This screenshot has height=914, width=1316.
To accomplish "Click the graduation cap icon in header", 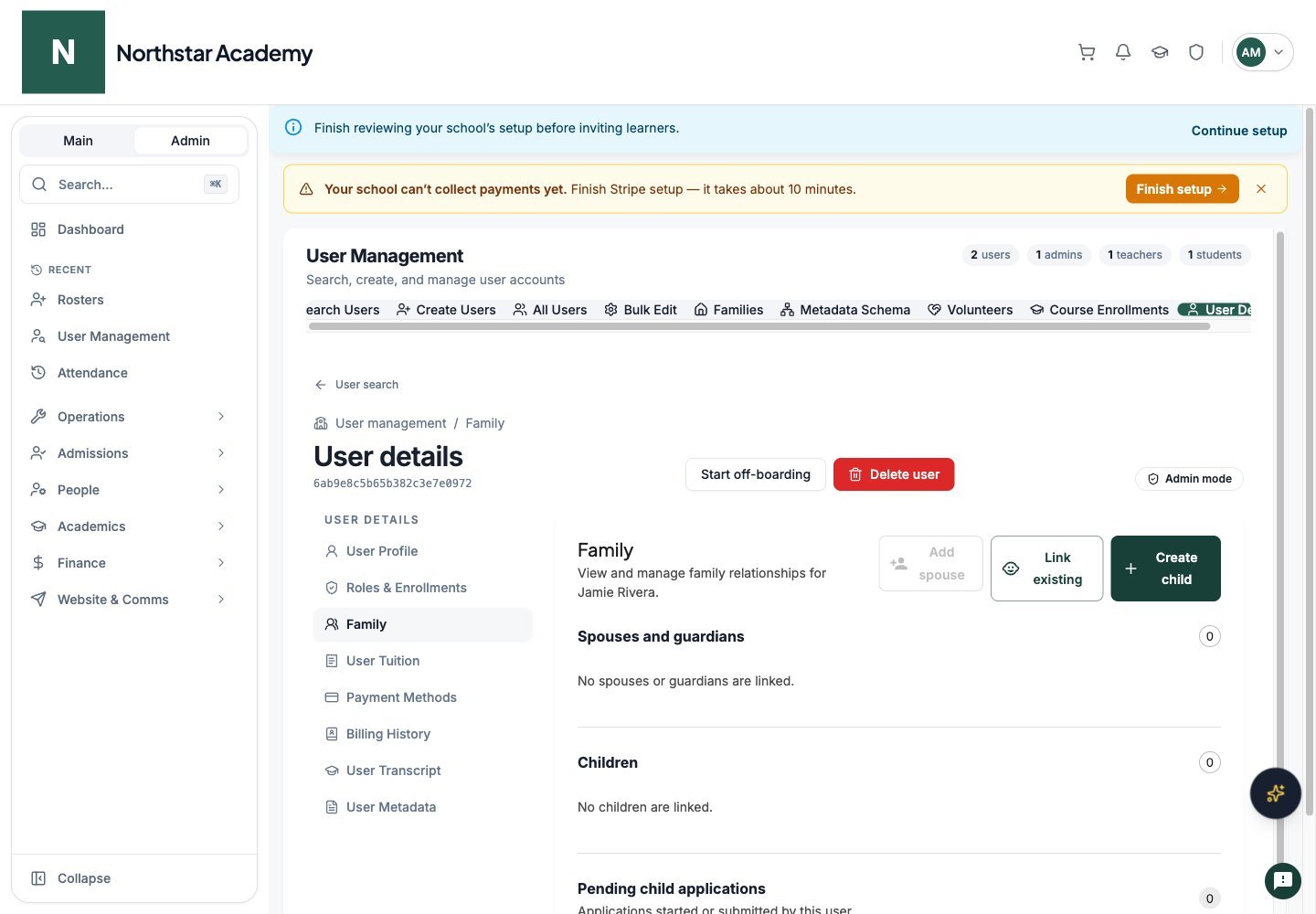I will click(x=1160, y=52).
